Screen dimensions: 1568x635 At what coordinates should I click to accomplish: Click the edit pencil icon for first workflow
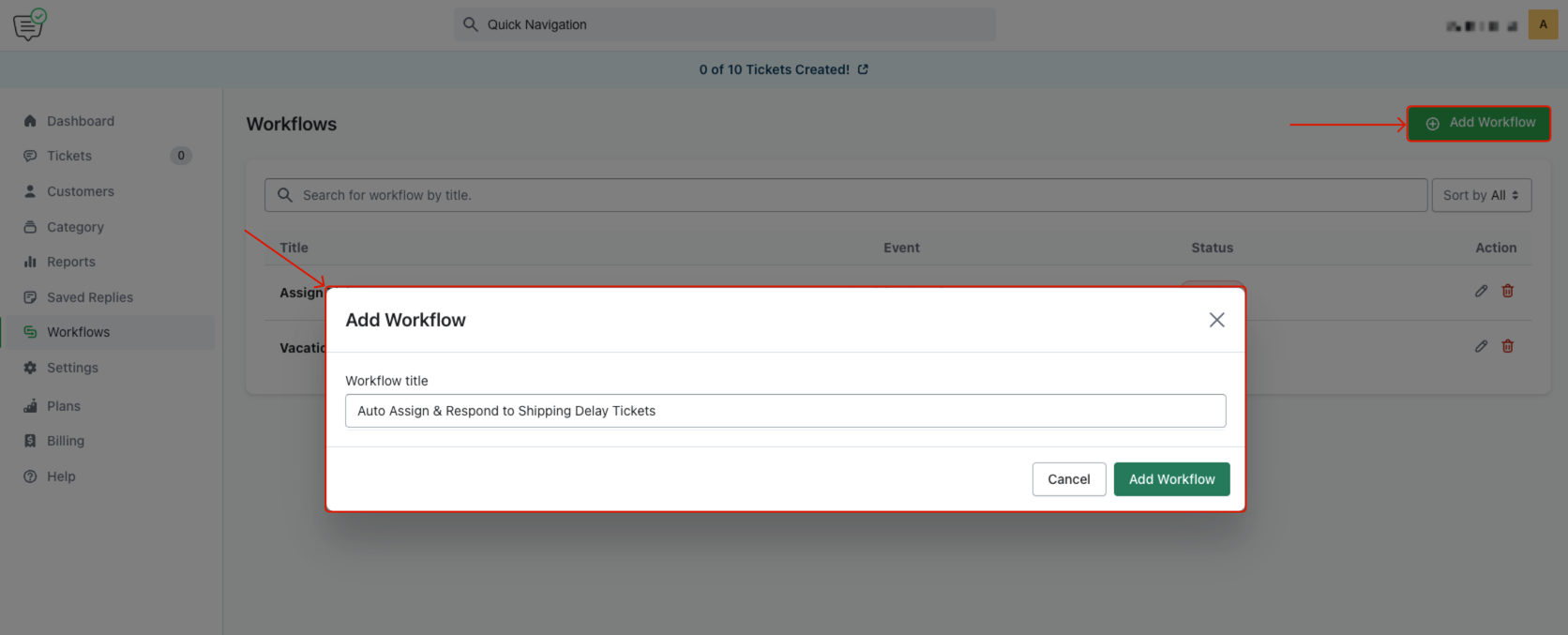point(1481,291)
